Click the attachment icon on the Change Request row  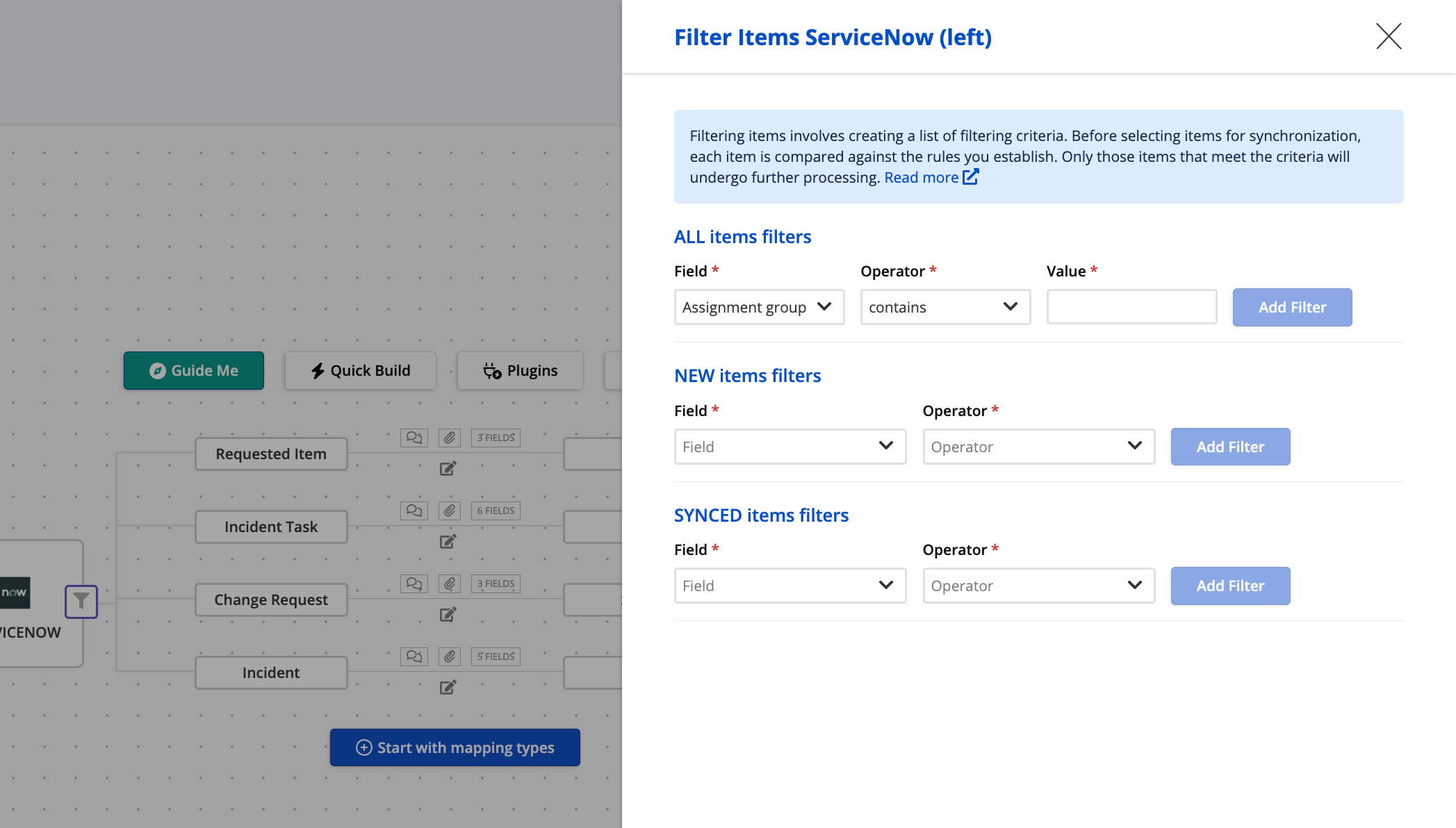point(450,583)
